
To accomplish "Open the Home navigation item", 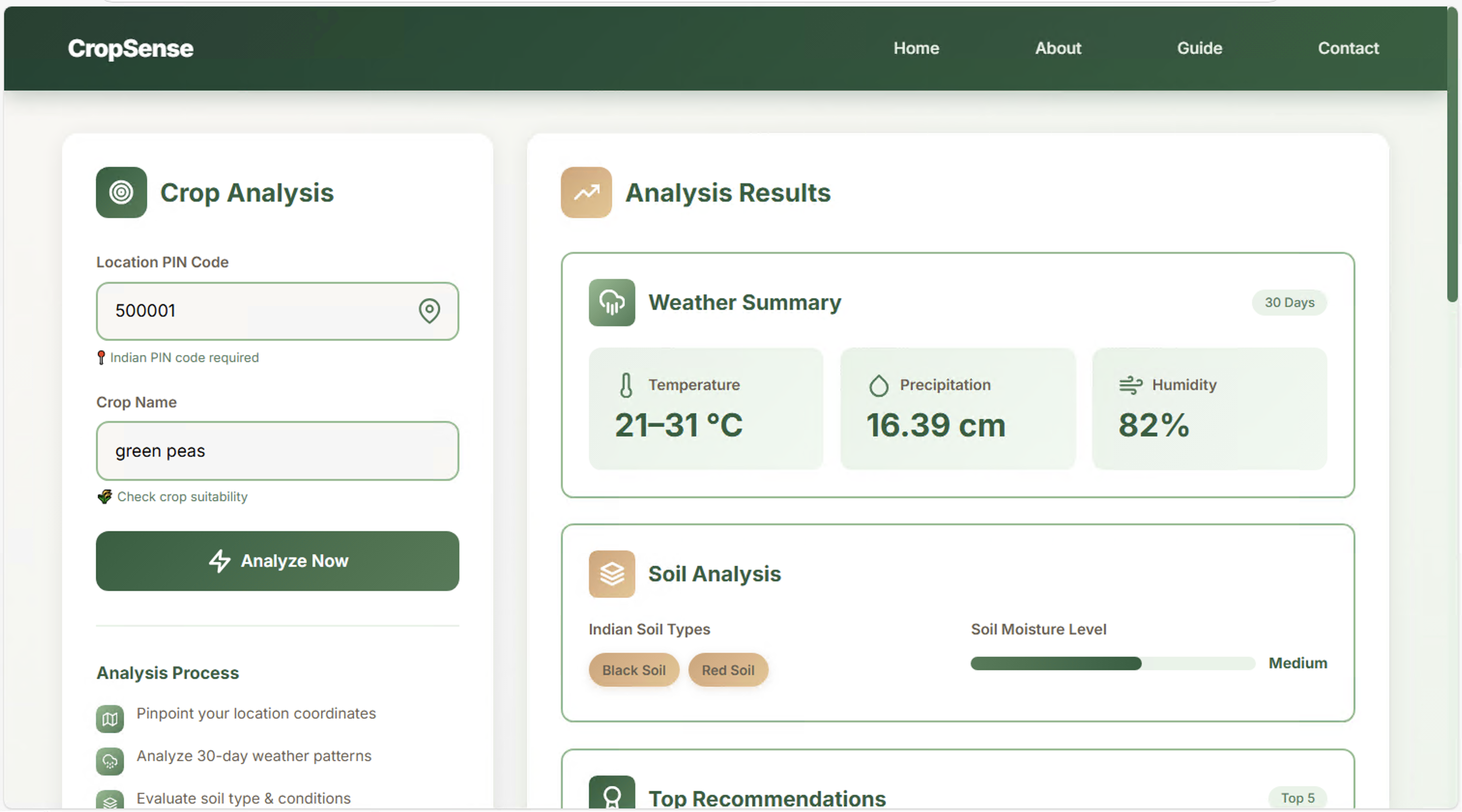I will (916, 48).
